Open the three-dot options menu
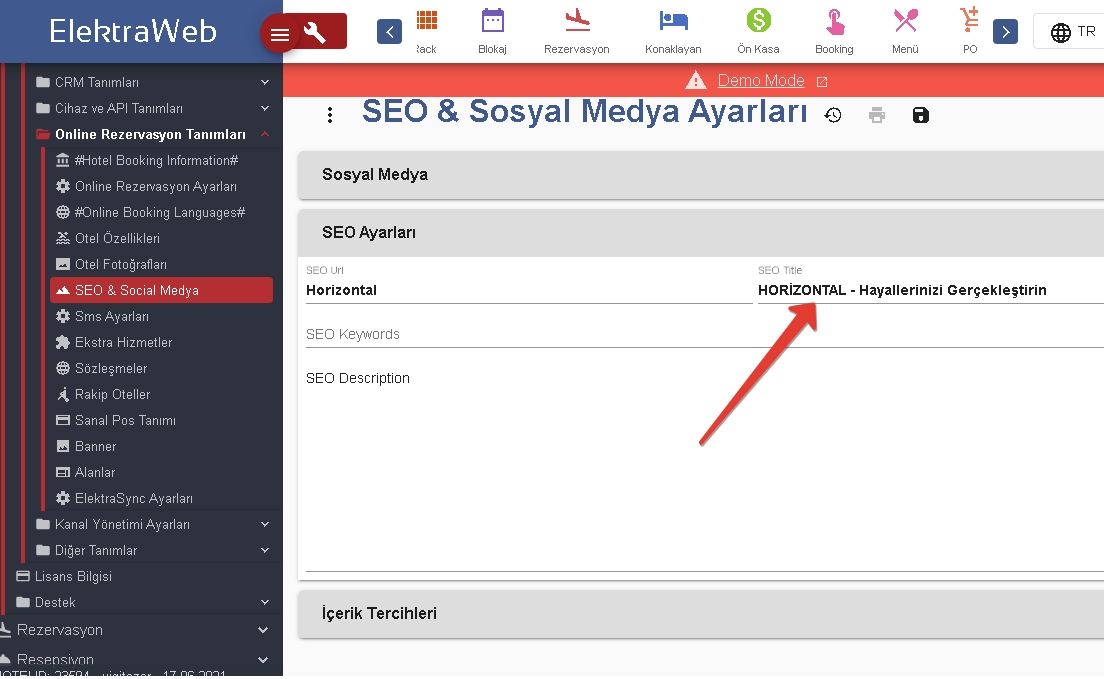Screen dimensions: 1104x679 [x=330, y=115]
